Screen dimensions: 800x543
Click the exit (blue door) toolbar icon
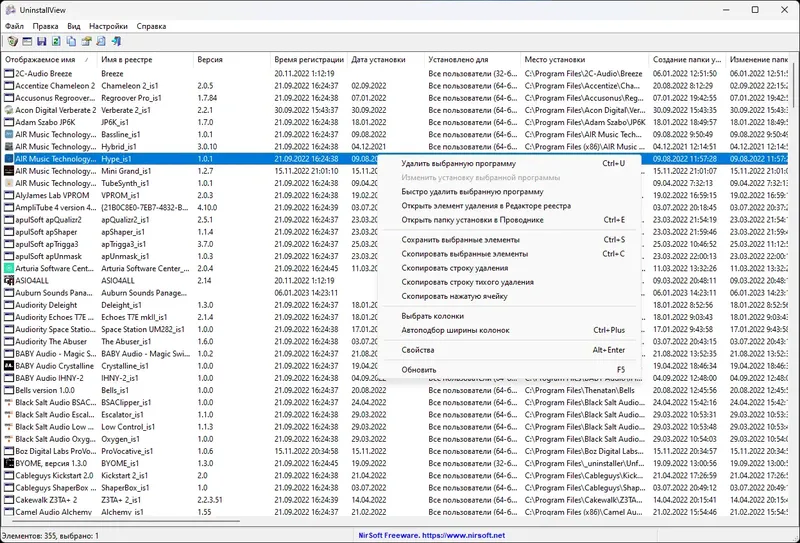(116, 41)
